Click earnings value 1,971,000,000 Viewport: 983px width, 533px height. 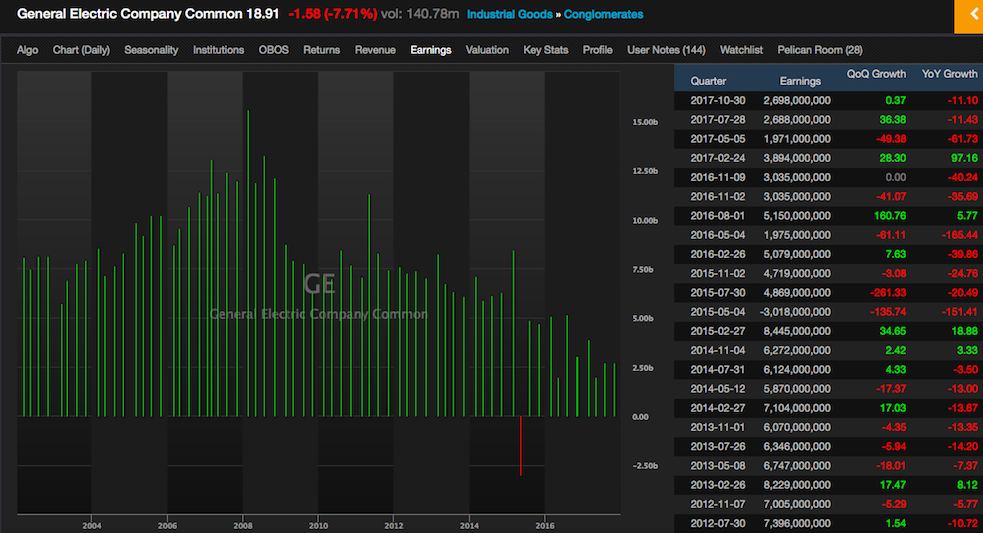point(797,139)
